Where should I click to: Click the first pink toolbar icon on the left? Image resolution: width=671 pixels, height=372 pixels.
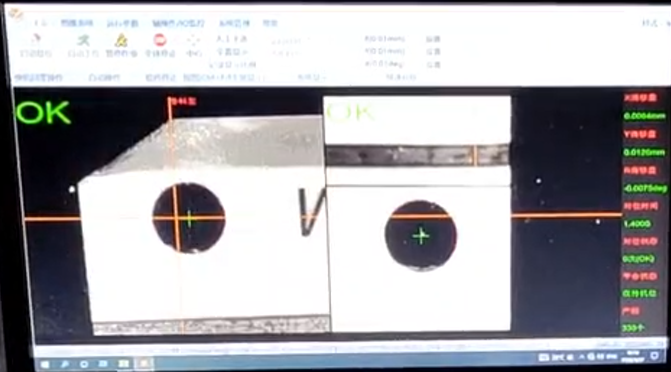click(x=36, y=39)
